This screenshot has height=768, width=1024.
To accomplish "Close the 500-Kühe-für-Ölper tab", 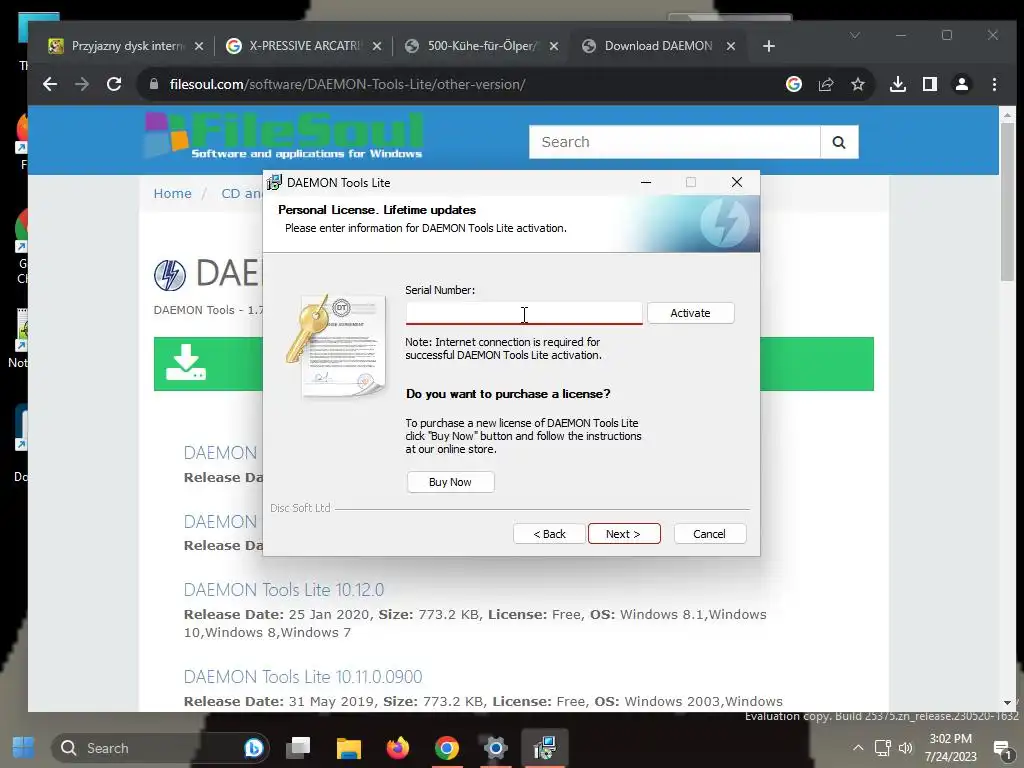I will (554, 46).
